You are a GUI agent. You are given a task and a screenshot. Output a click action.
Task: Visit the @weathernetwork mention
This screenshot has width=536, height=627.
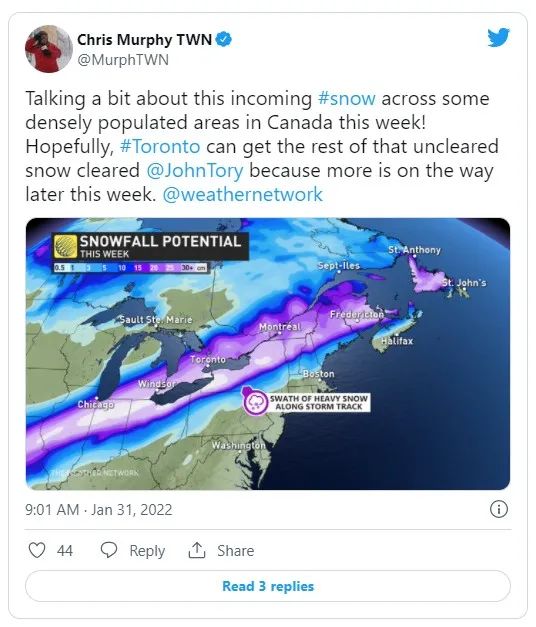point(242,194)
